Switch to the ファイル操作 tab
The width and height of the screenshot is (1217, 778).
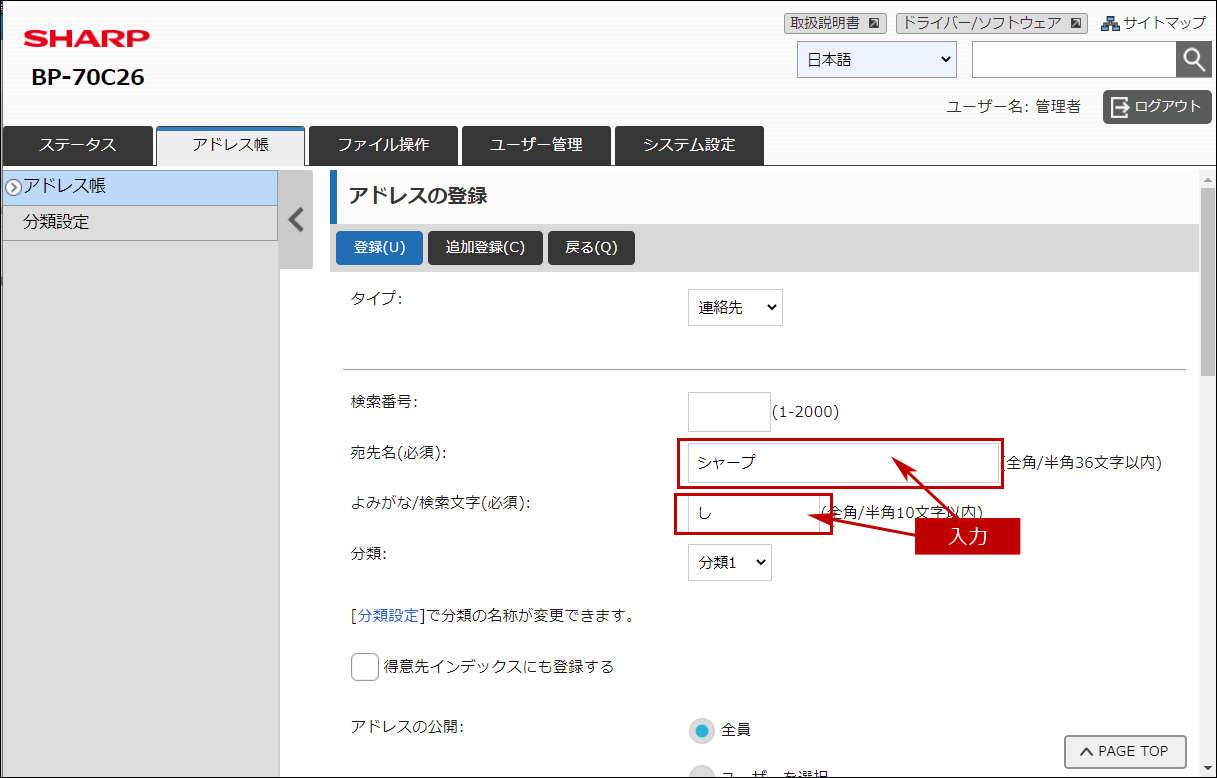click(x=383, y=145)
